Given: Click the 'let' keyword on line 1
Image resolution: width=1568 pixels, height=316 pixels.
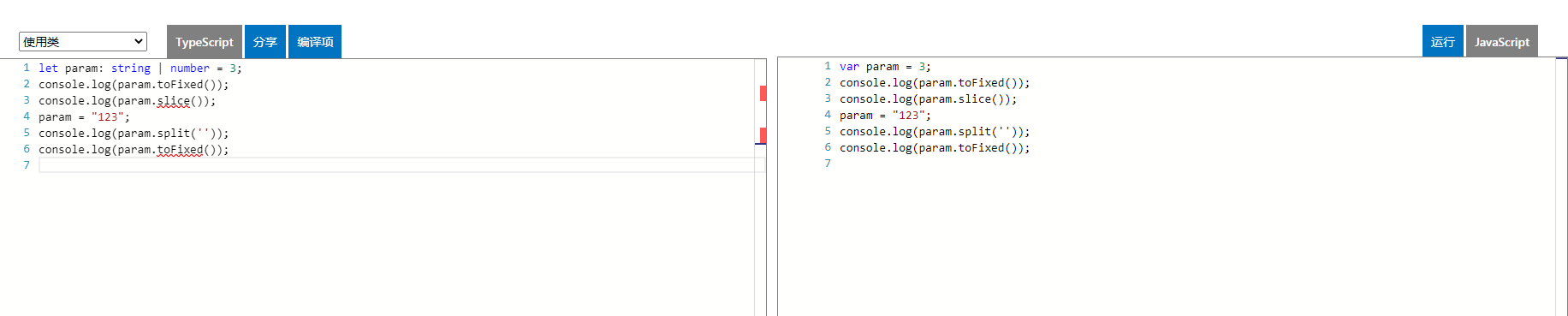Looking at the screenshot, I should point(48,69).
